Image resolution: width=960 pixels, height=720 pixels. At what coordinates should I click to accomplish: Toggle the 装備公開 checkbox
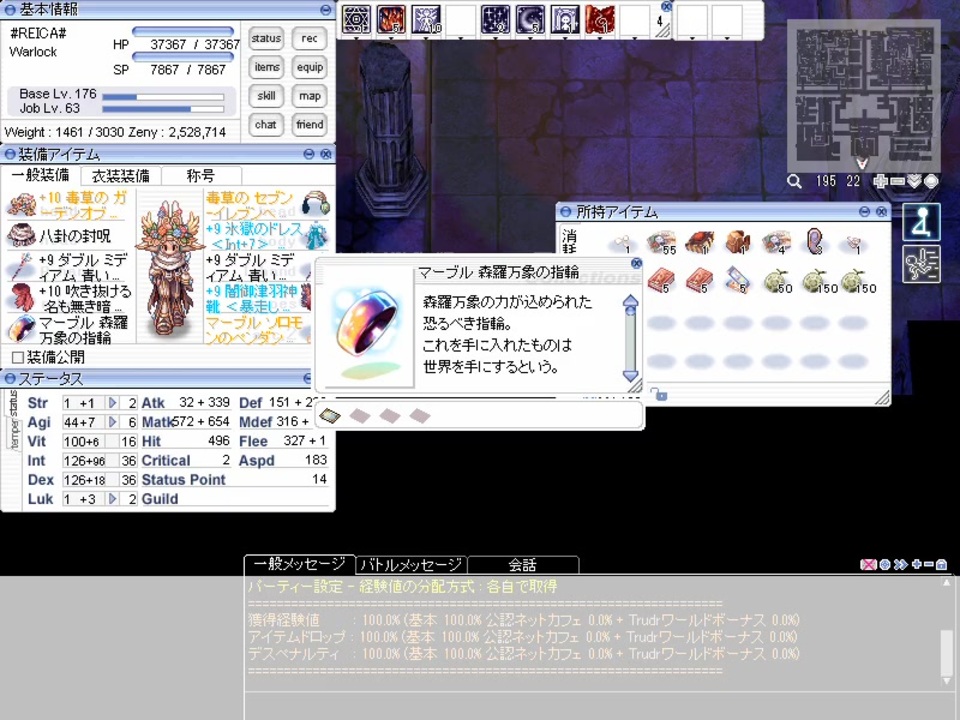pyautogui.click(x=18, y=357)
